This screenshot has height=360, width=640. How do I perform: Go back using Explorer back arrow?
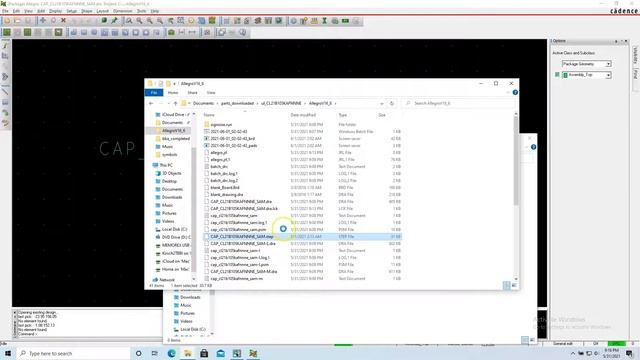[x=151, y=104]
